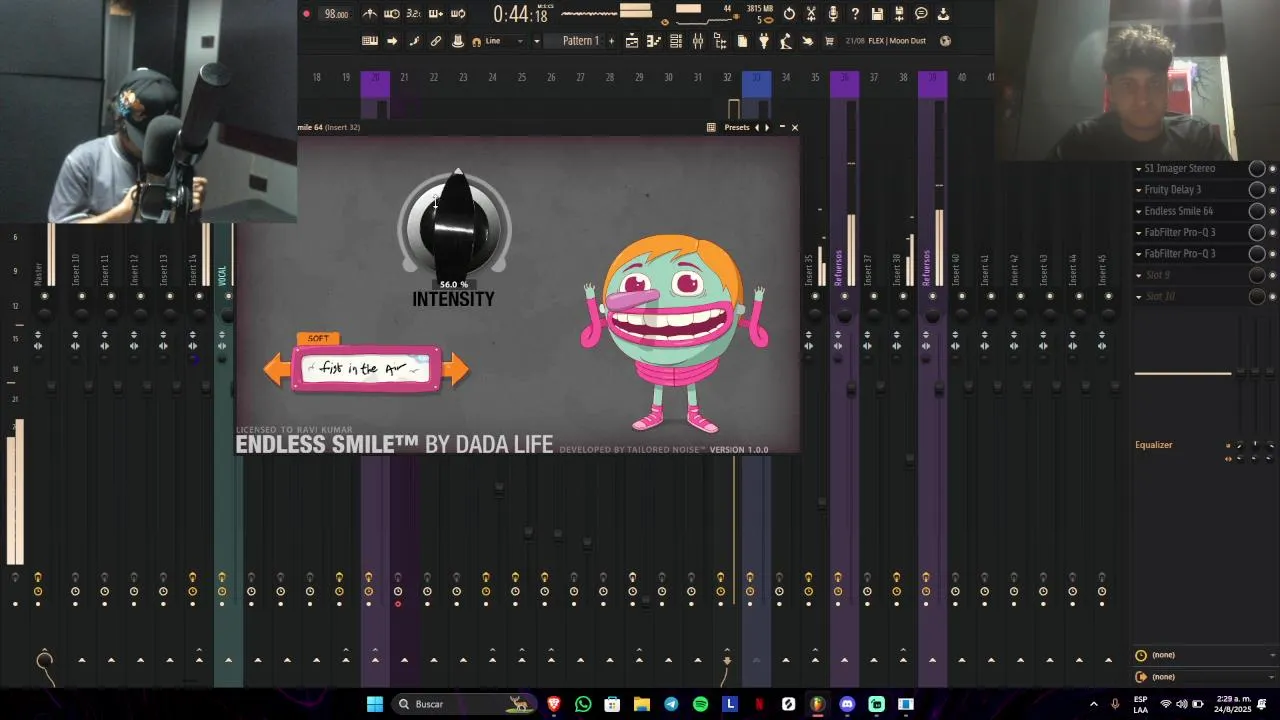Image resolution: width=1280 pixels, height=720 pixels.
Task: Select next preset with right orange arrow
Action: tap(456, 369)
